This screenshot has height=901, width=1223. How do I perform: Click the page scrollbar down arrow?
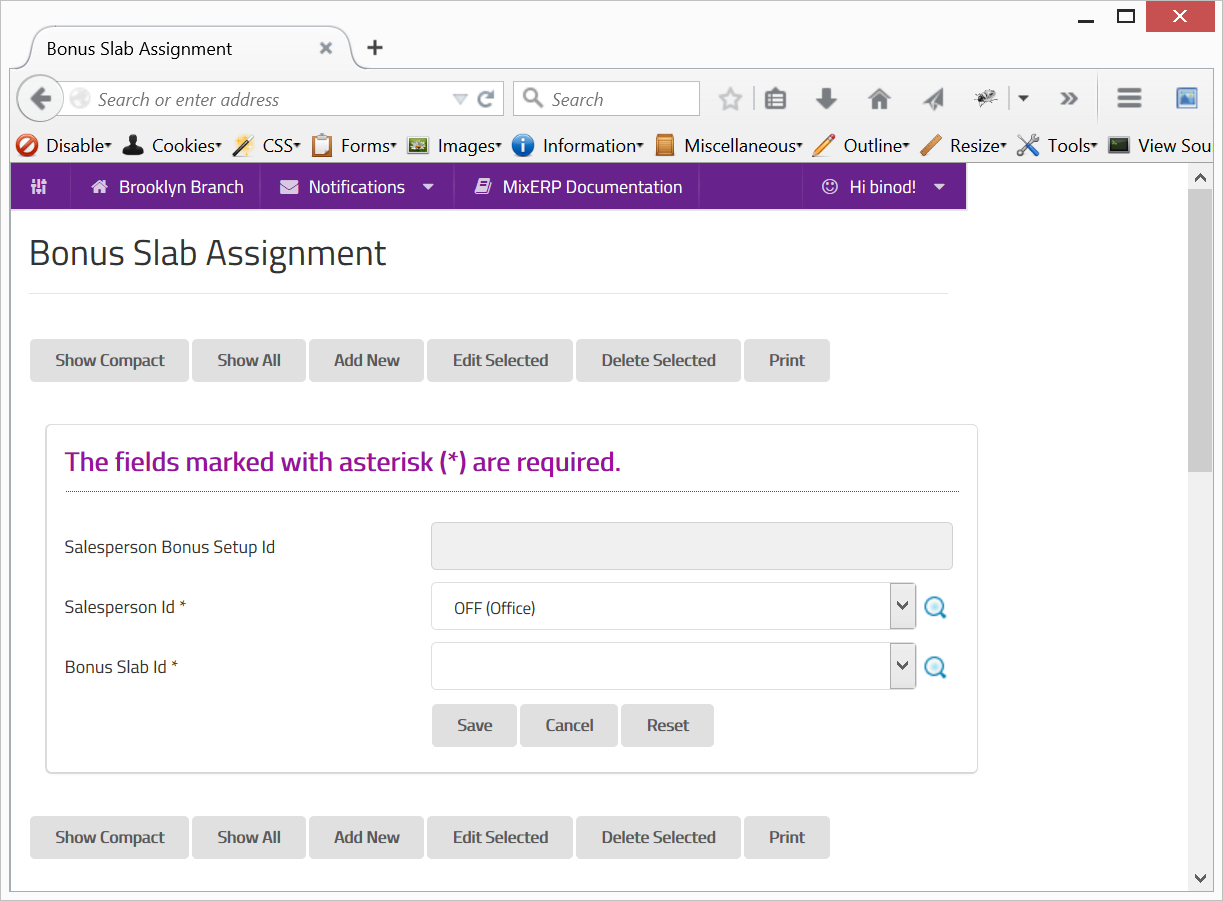(x=1201, y=878)
